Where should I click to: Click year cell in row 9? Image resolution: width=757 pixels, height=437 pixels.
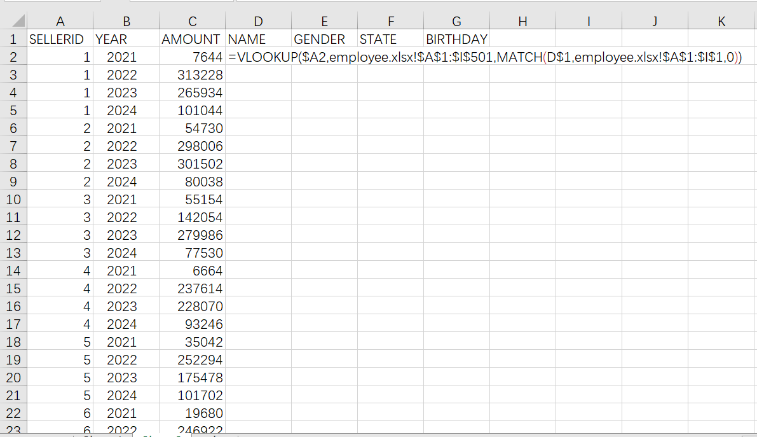[x=126, y=182]
